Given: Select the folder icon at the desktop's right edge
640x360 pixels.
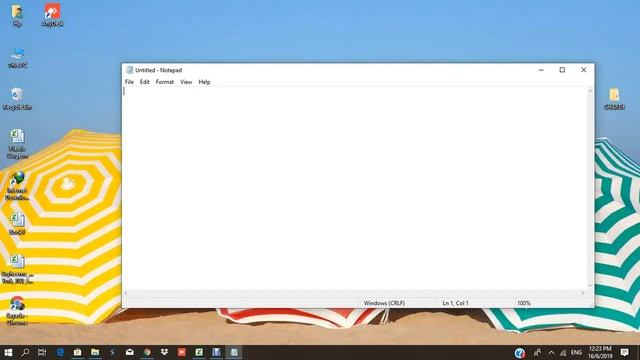Looking at the screenshot, I should coord(614,99).
